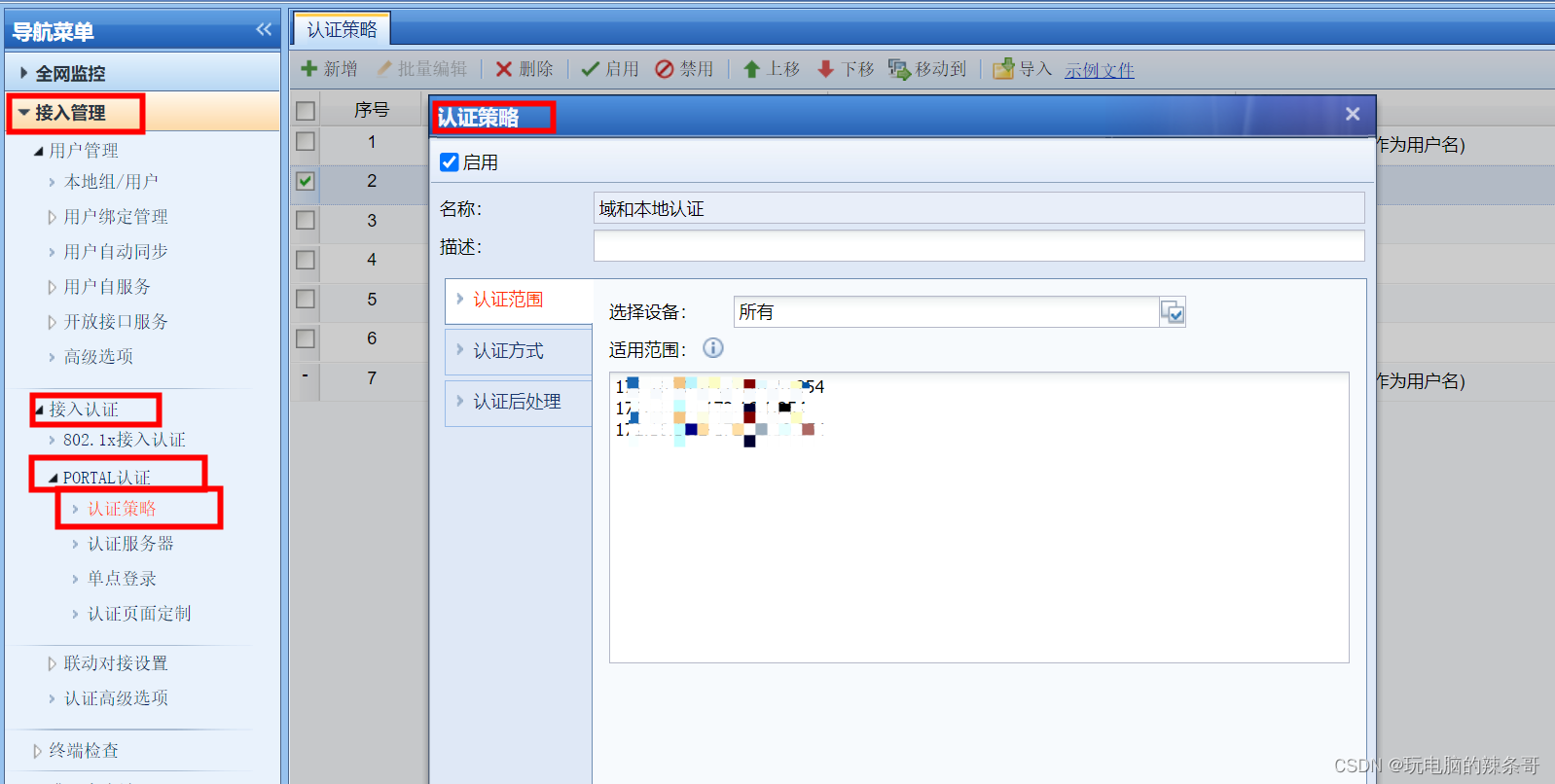Check the checkbox for row 3
The image size is (1555, 784).
306,220
